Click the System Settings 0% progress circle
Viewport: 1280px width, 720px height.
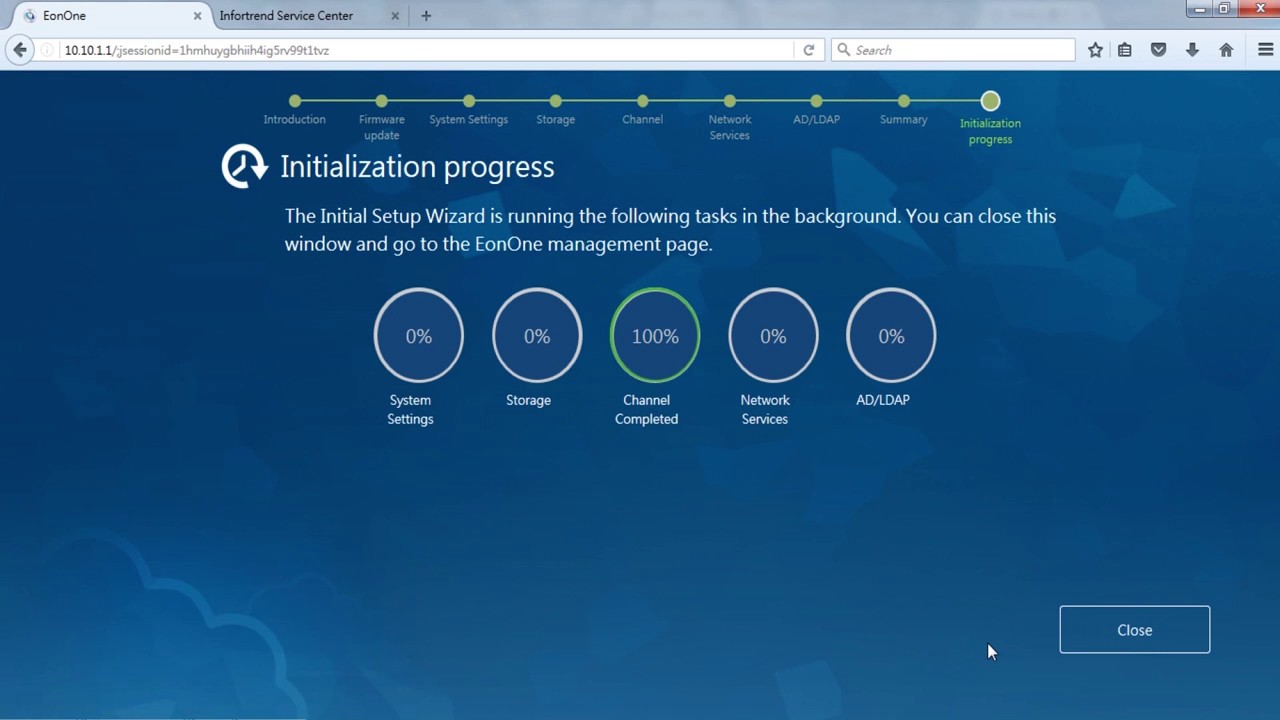click(x=419, y=336)
